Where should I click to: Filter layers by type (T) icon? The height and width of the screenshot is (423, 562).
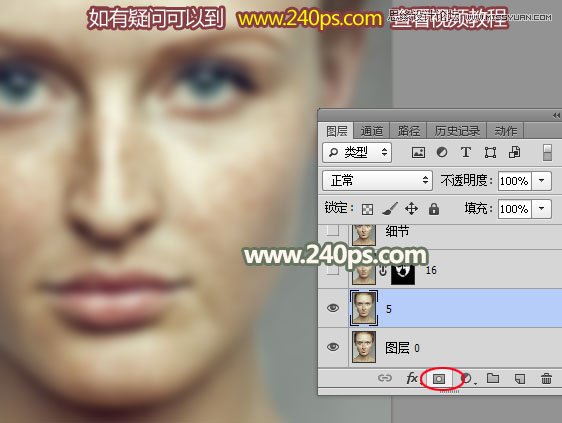[466, 153]
